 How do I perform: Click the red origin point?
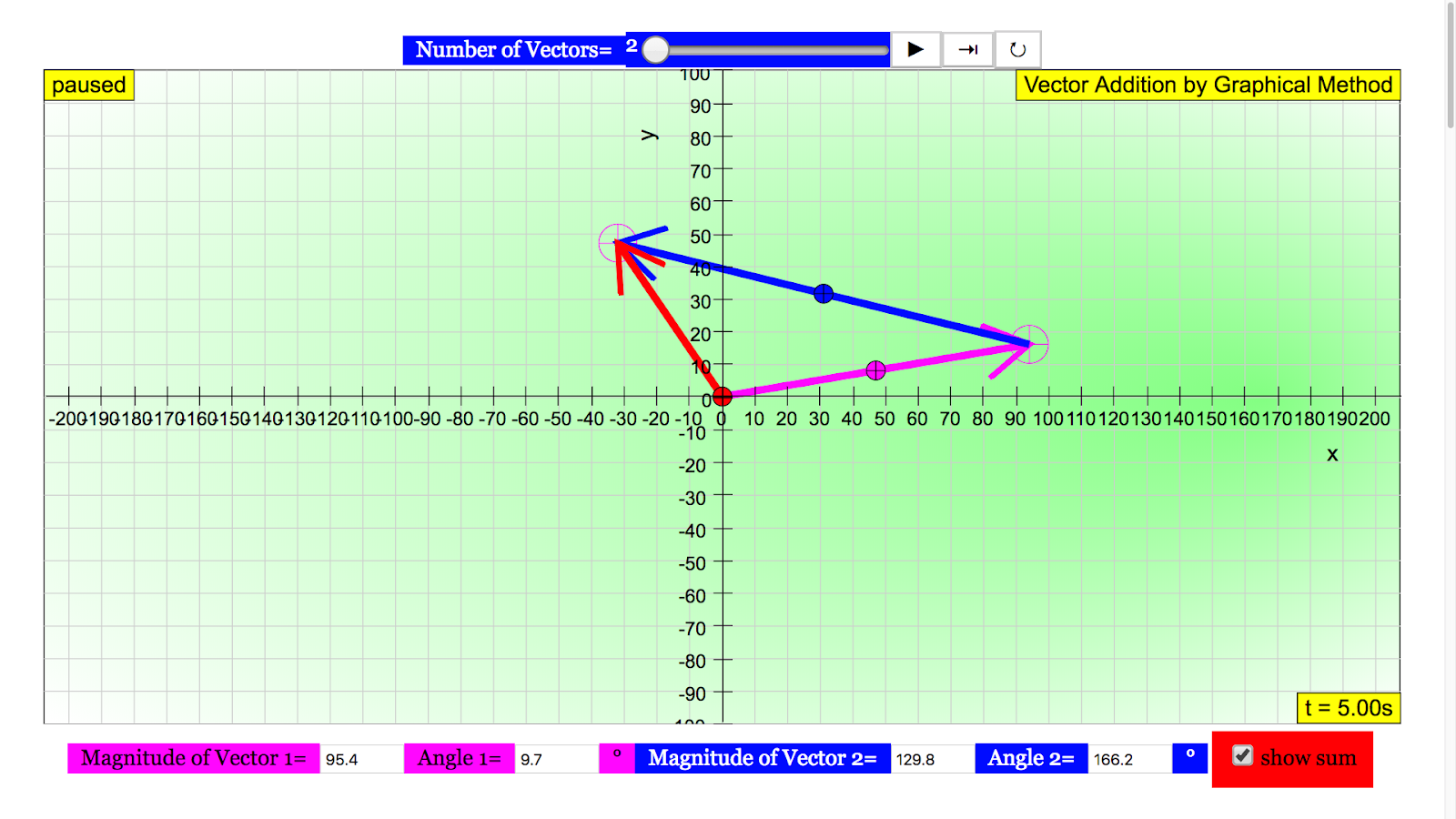pos(722,397)
